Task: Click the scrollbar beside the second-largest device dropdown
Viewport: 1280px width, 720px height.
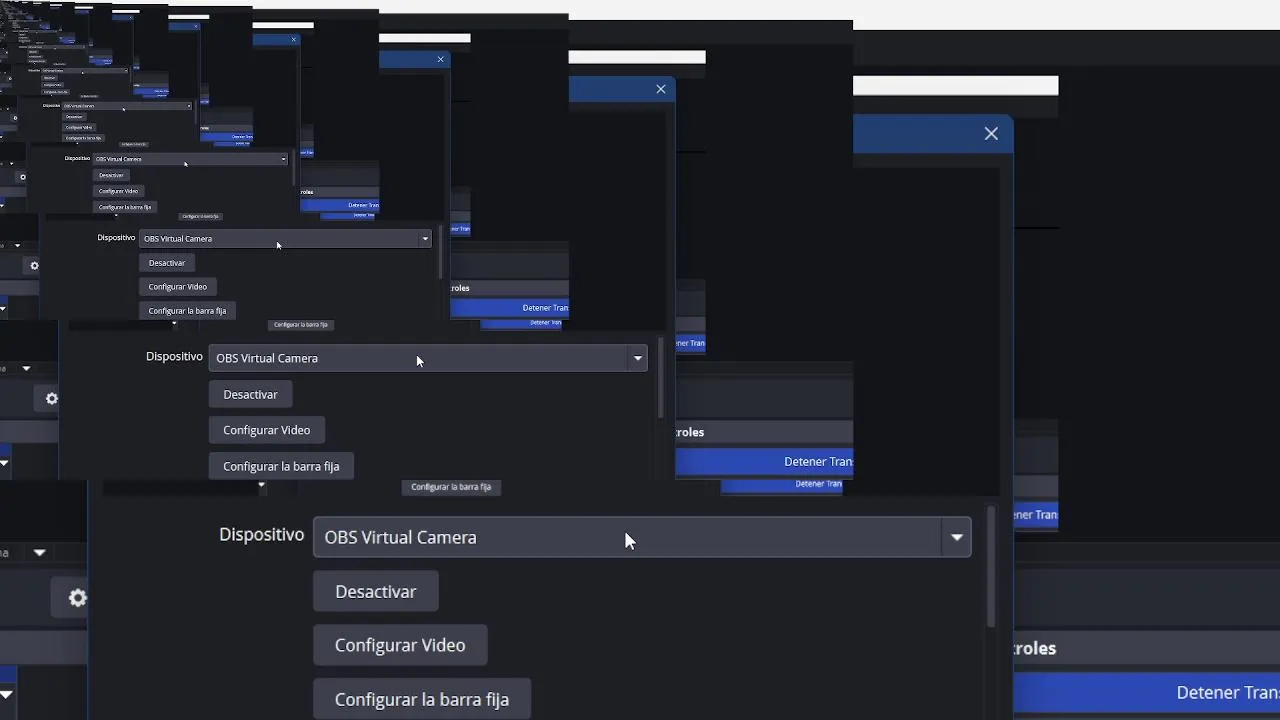Action: pos(661,378)
